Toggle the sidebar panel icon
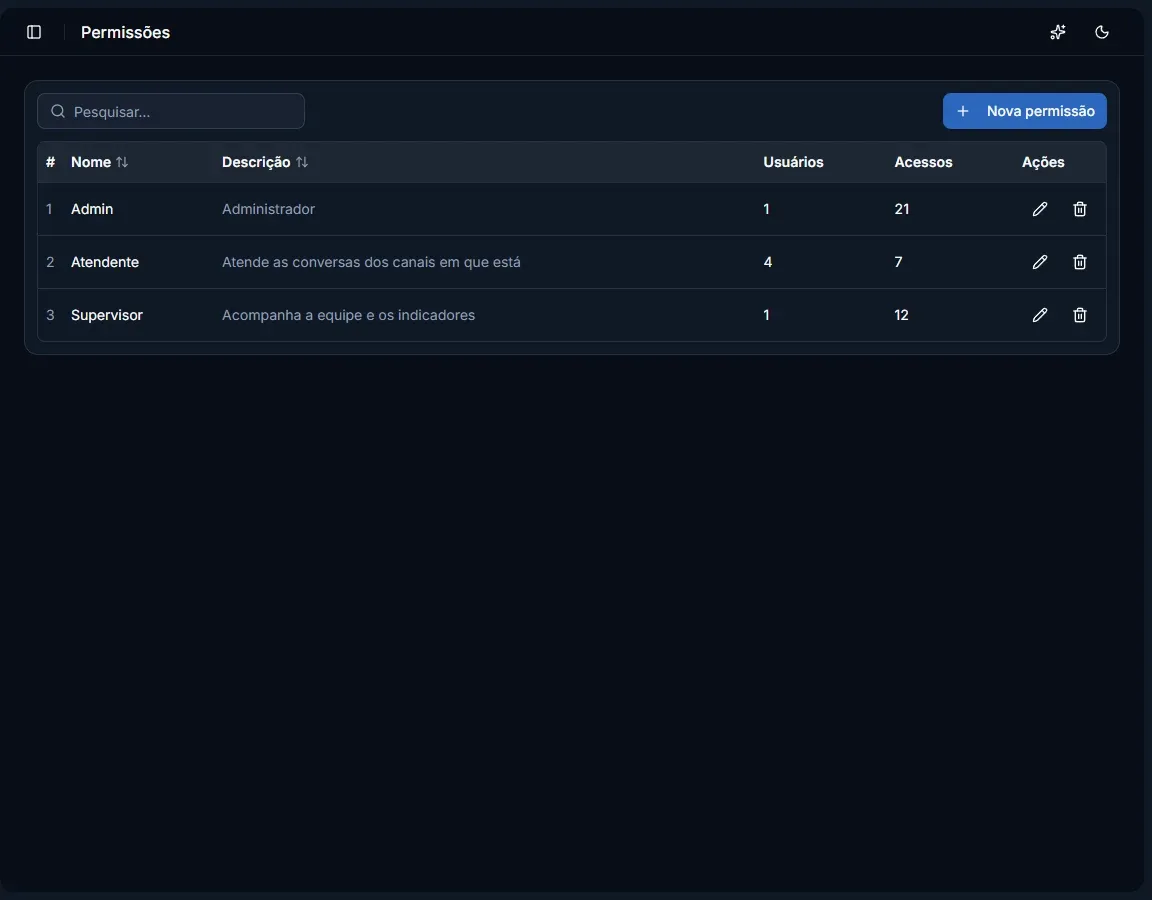 click(x=34, y=32)
